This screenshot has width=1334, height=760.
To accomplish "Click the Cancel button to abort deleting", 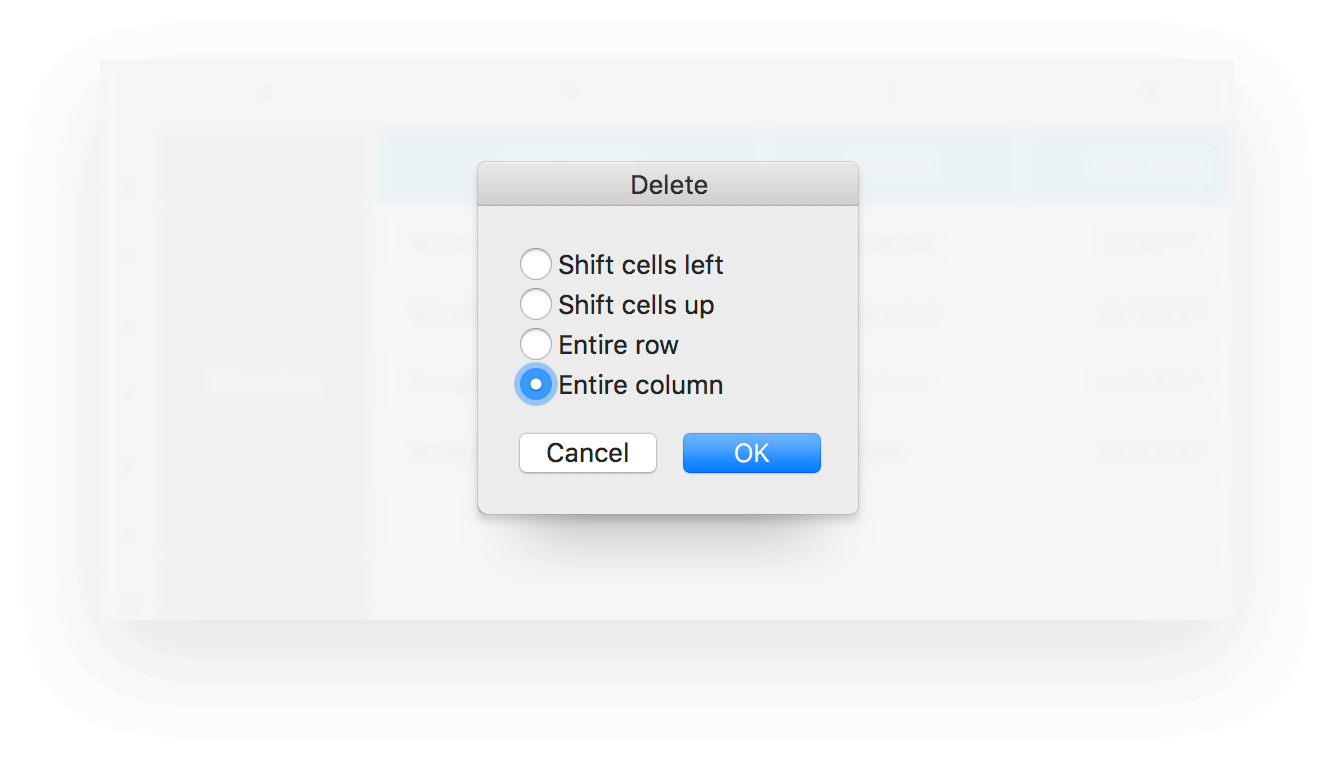I will [x=587, y=452].
